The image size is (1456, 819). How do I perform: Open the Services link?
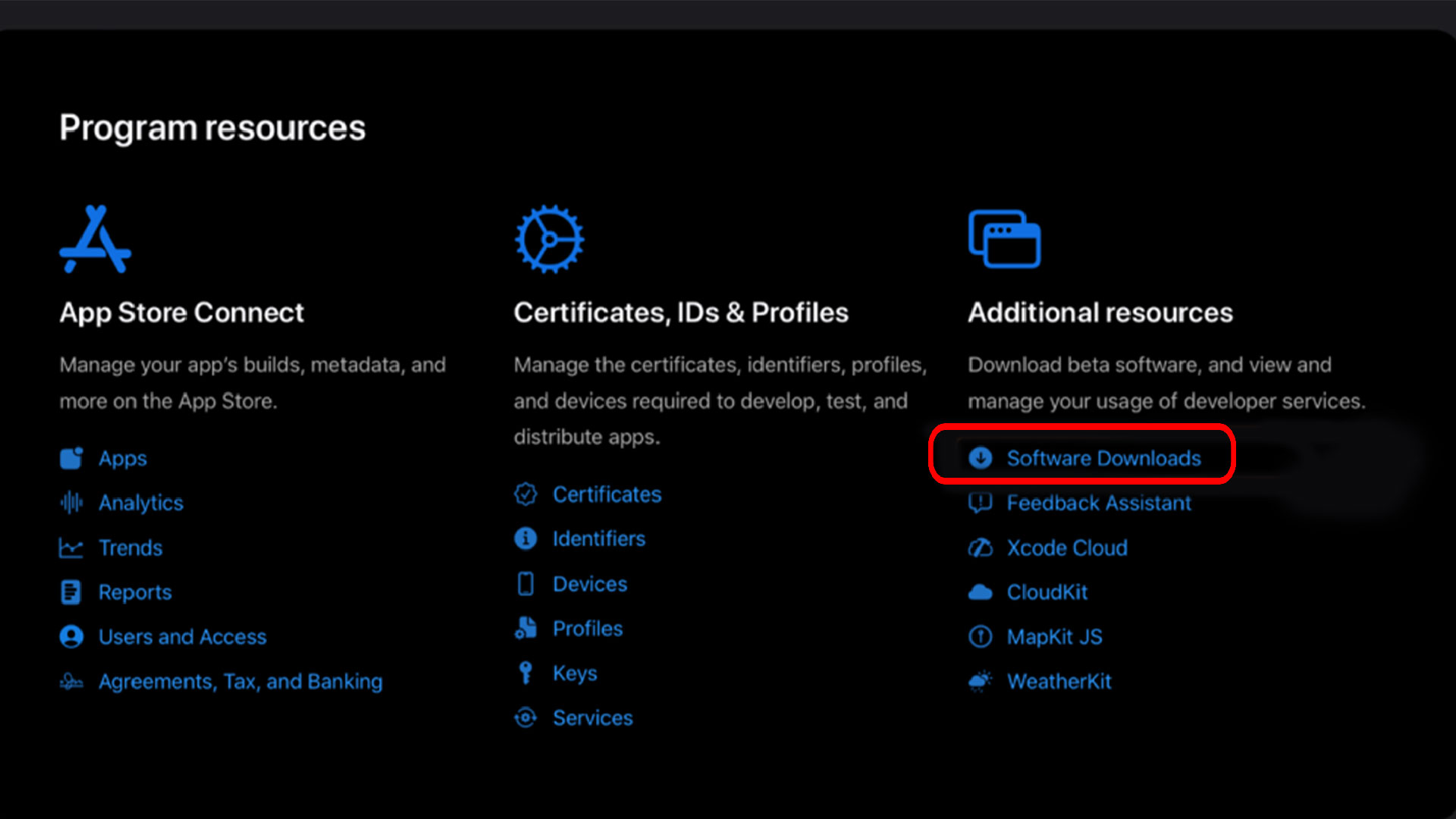(593, 717)
